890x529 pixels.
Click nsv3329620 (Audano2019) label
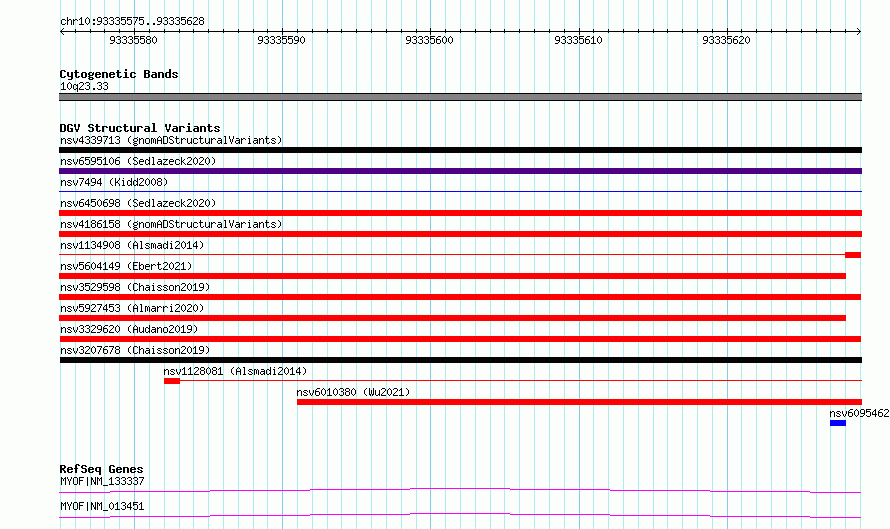click(x=129, y=329)
